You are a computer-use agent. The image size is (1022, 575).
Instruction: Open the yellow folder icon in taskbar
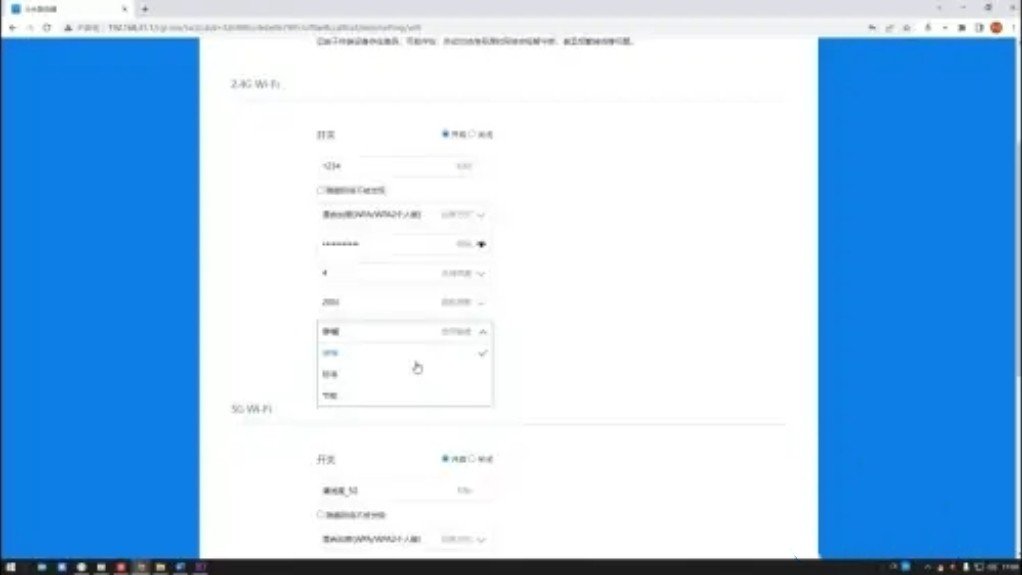coord(160,567)
